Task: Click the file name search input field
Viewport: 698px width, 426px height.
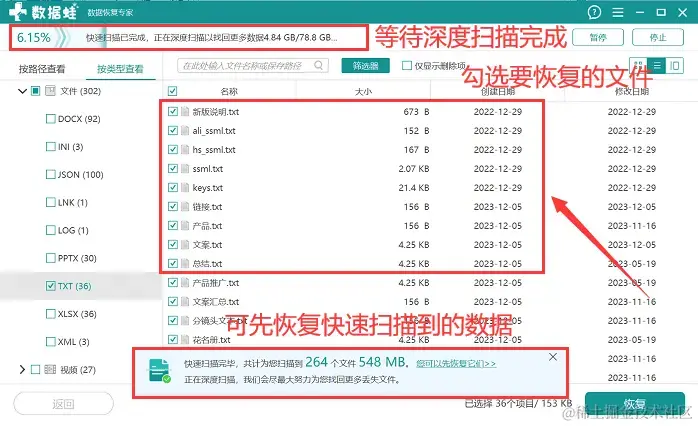Action: point(253,65)
